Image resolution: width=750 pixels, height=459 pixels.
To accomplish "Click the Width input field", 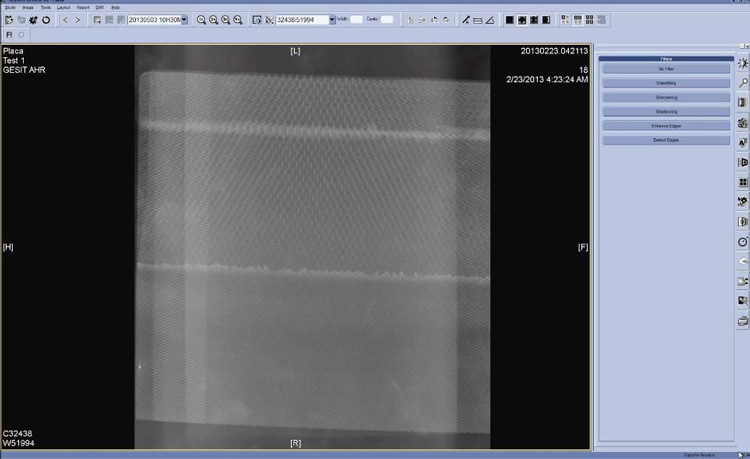I will click(x=356, y=19).
